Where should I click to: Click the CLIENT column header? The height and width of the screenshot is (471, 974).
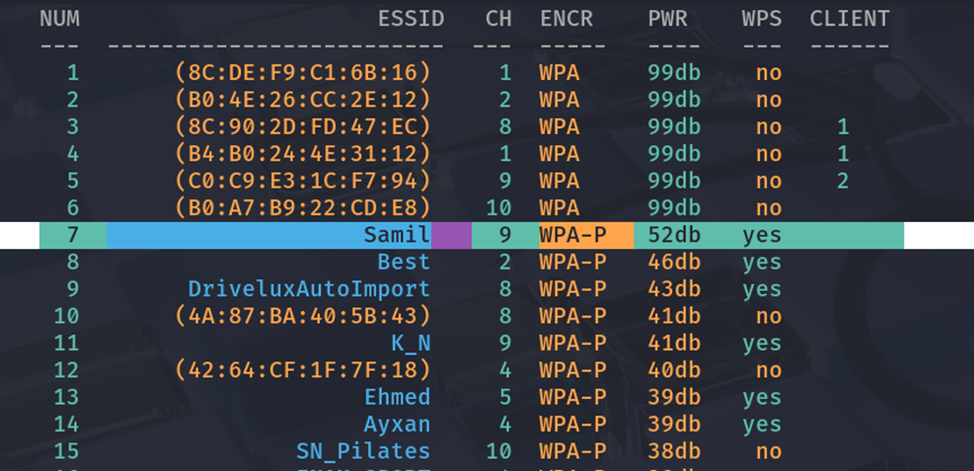(849, 19)
